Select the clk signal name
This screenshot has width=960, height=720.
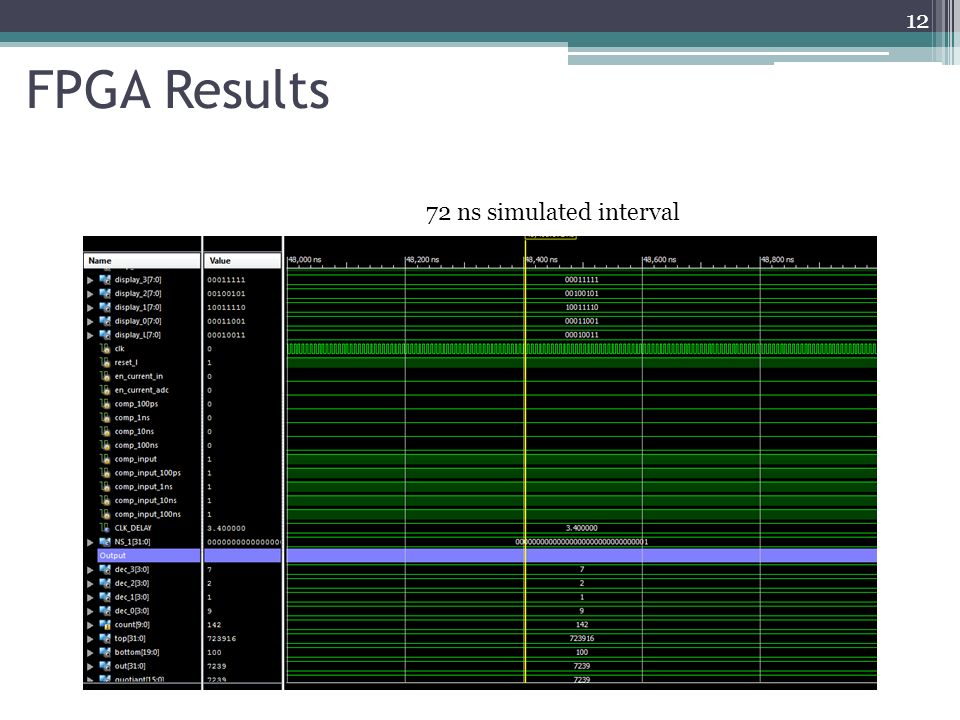point(119,348)
